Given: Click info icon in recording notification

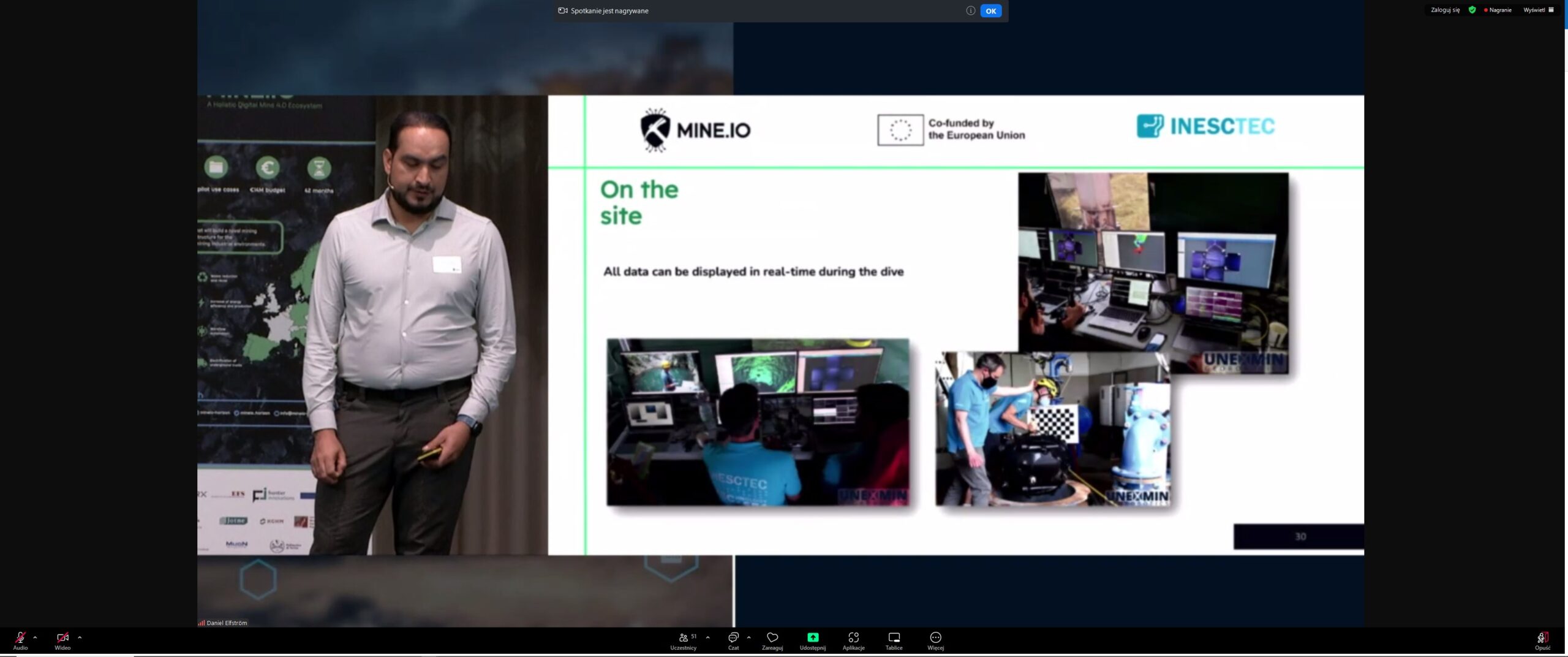Looking at the screenshot, I should [x=970, y=10].
